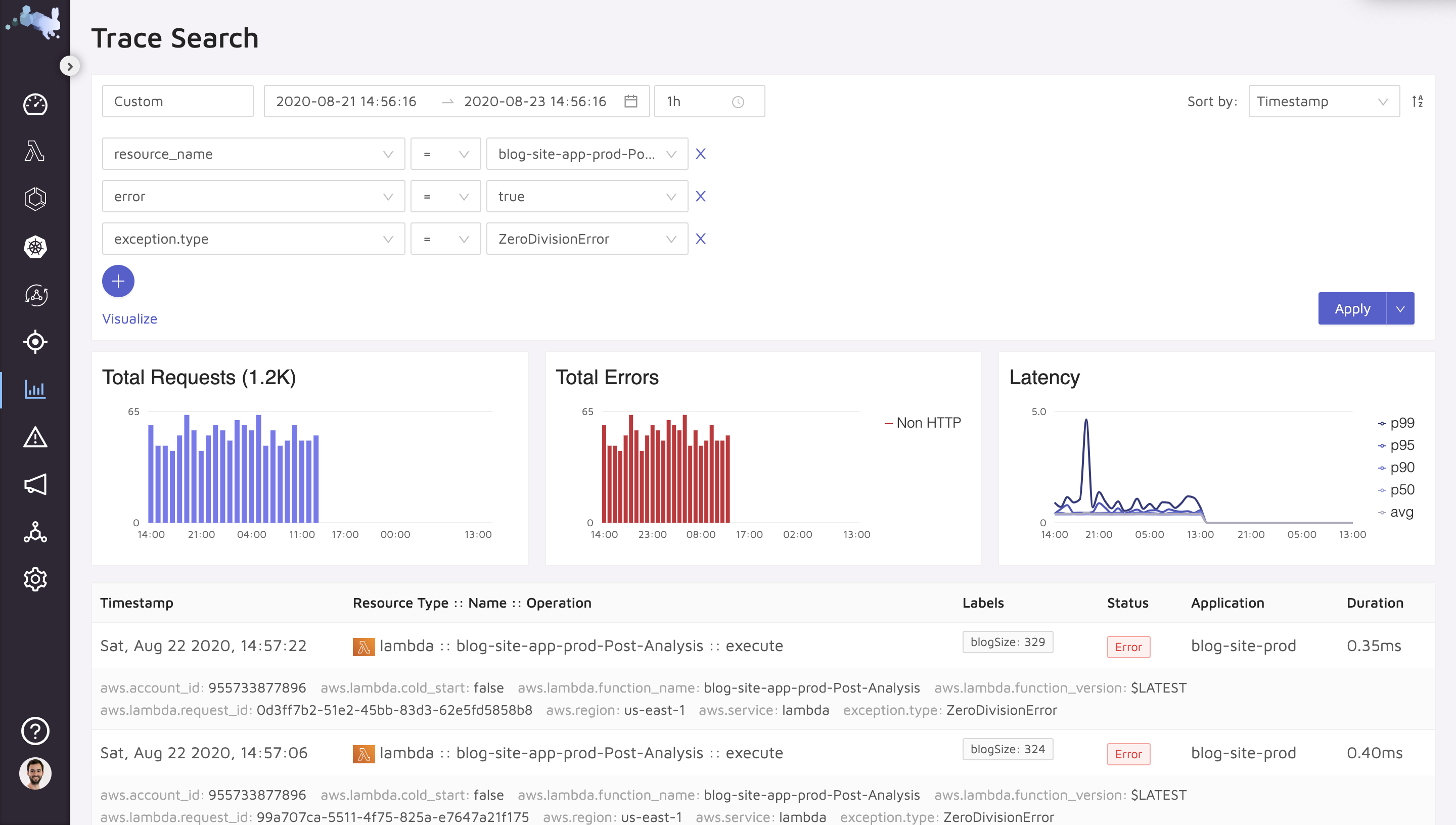
Task: Click the help question mark icon
Action: tap(35, 731)
